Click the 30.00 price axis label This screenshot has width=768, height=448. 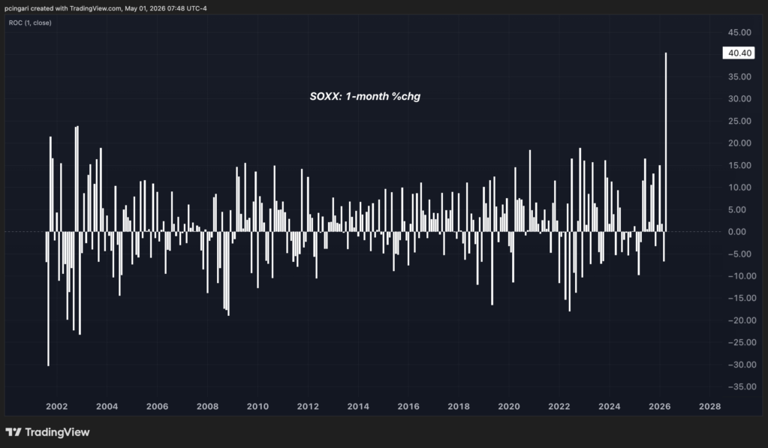coord(739,99)
